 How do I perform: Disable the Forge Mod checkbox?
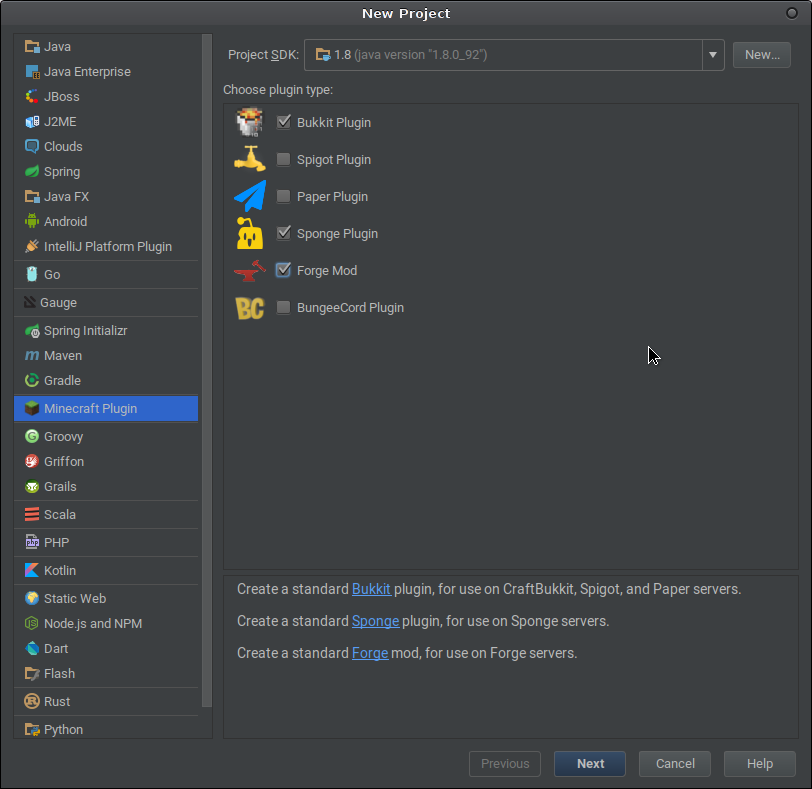[x=283, y=270]
